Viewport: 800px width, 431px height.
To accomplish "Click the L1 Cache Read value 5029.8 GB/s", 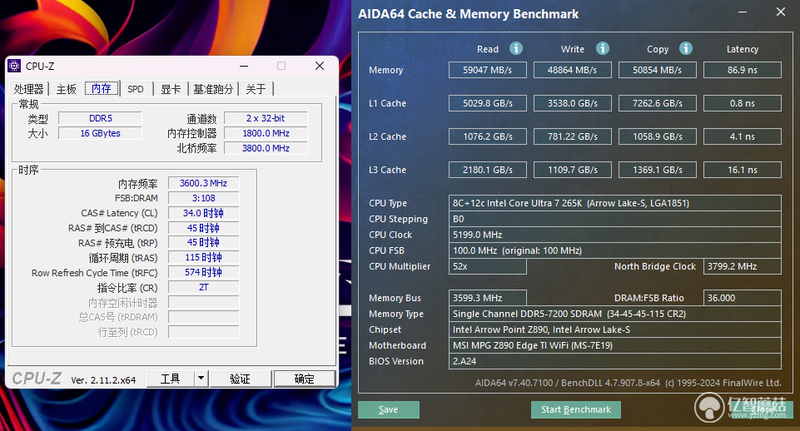I will (488, 103).
